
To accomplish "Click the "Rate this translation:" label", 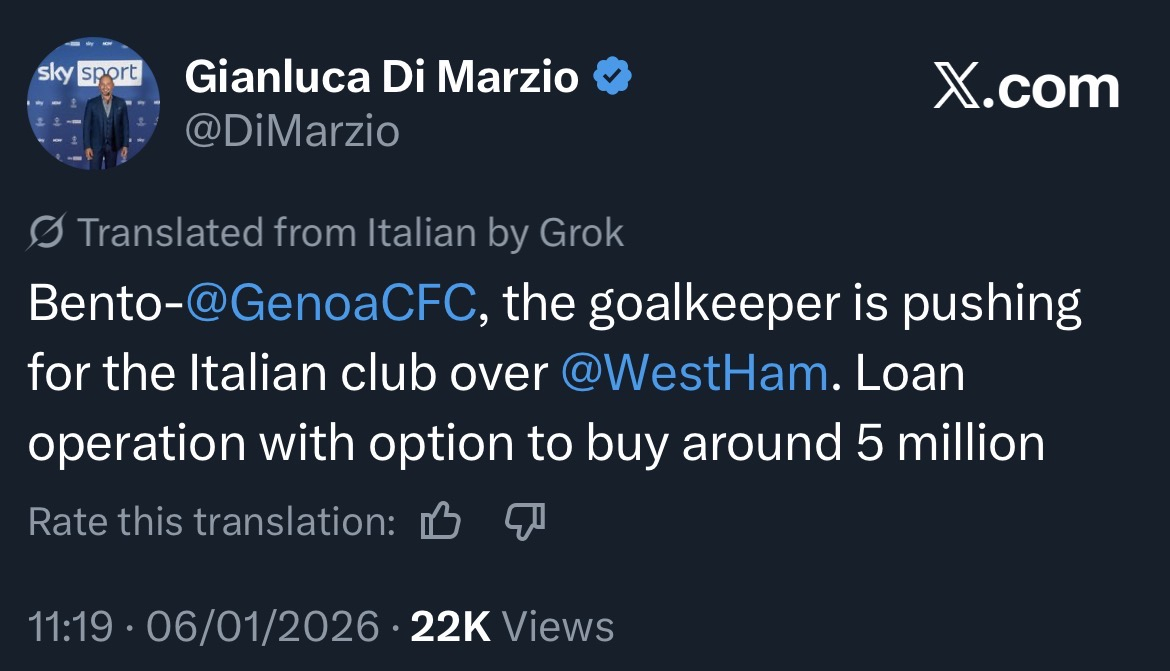I will tap(212, 521).
